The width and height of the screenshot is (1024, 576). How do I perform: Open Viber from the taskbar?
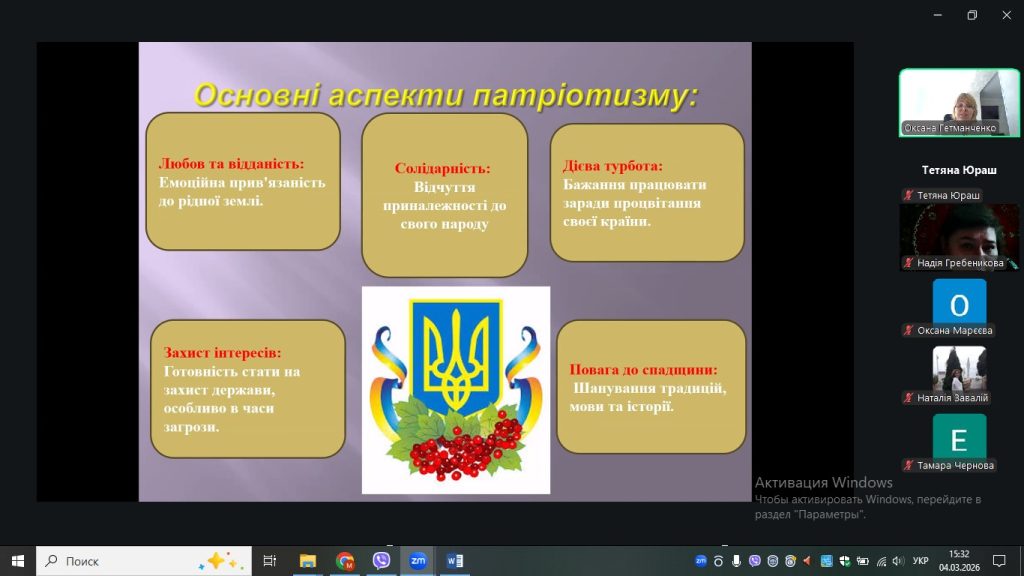tap(381, 561)
